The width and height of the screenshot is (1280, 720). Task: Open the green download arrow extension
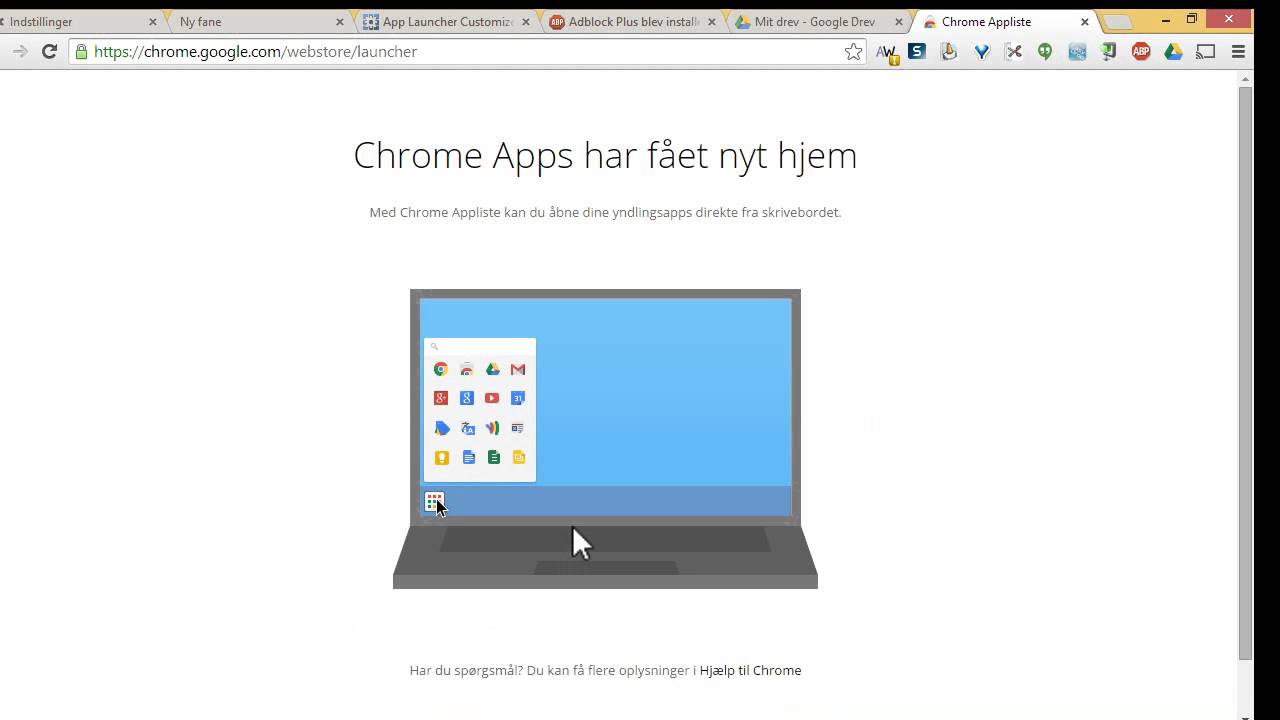(x=1109, y=52)
